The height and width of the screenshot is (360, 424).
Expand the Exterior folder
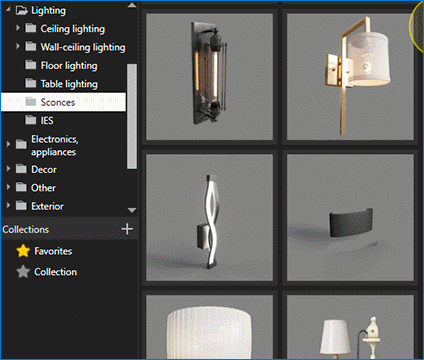(x=8, y=205)
